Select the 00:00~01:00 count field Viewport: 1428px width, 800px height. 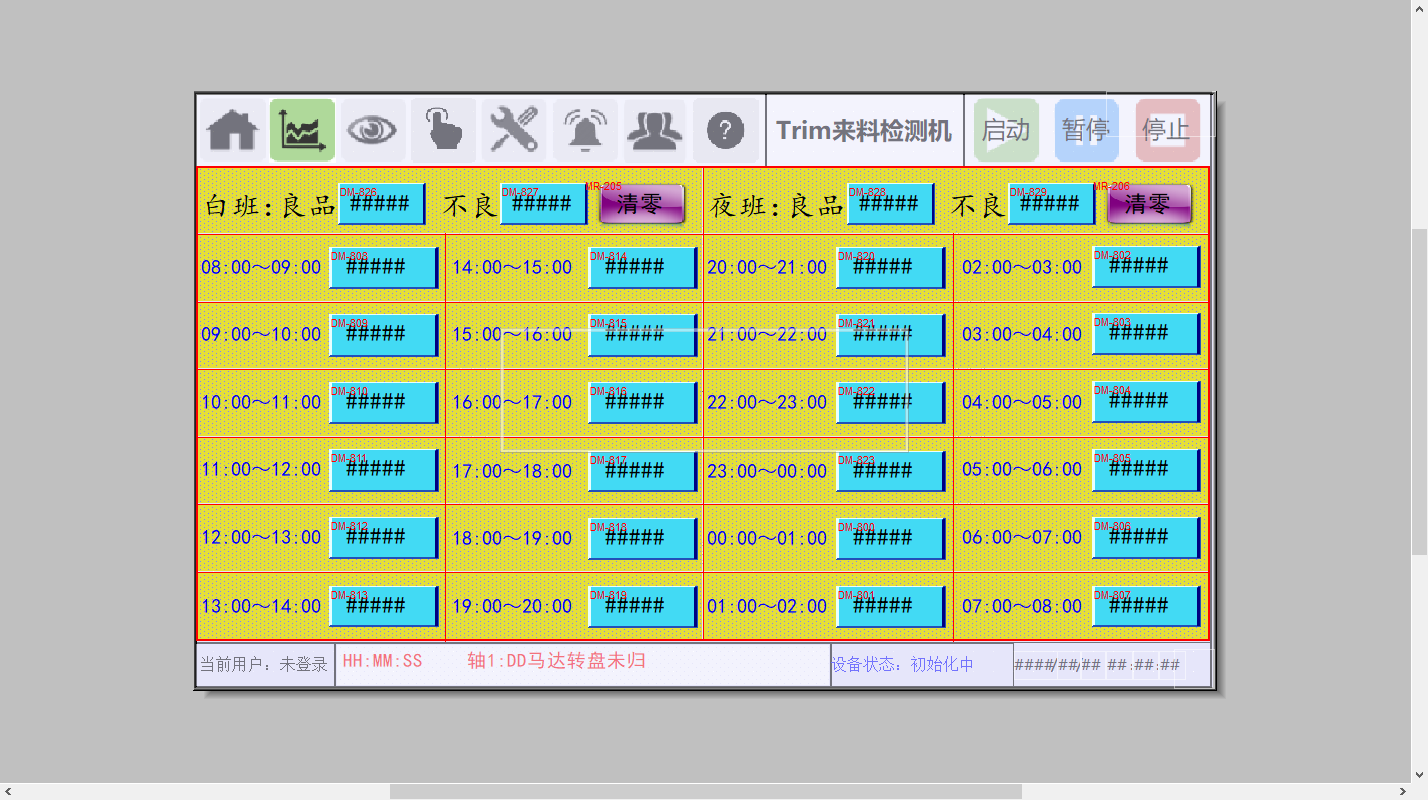click(891, 537)
